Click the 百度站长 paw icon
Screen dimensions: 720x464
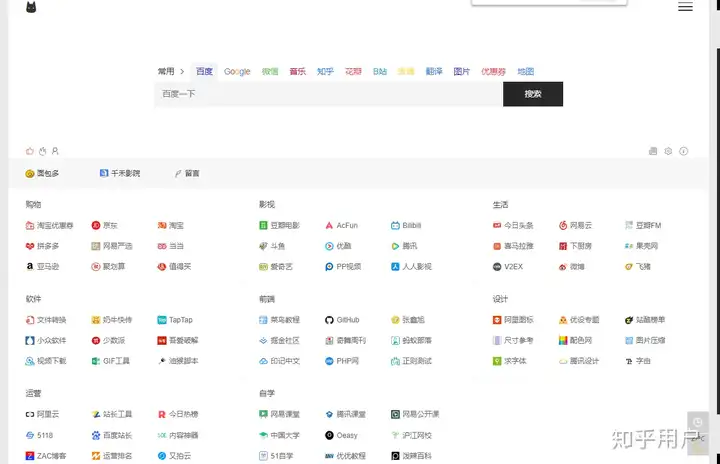pos(96,435)
